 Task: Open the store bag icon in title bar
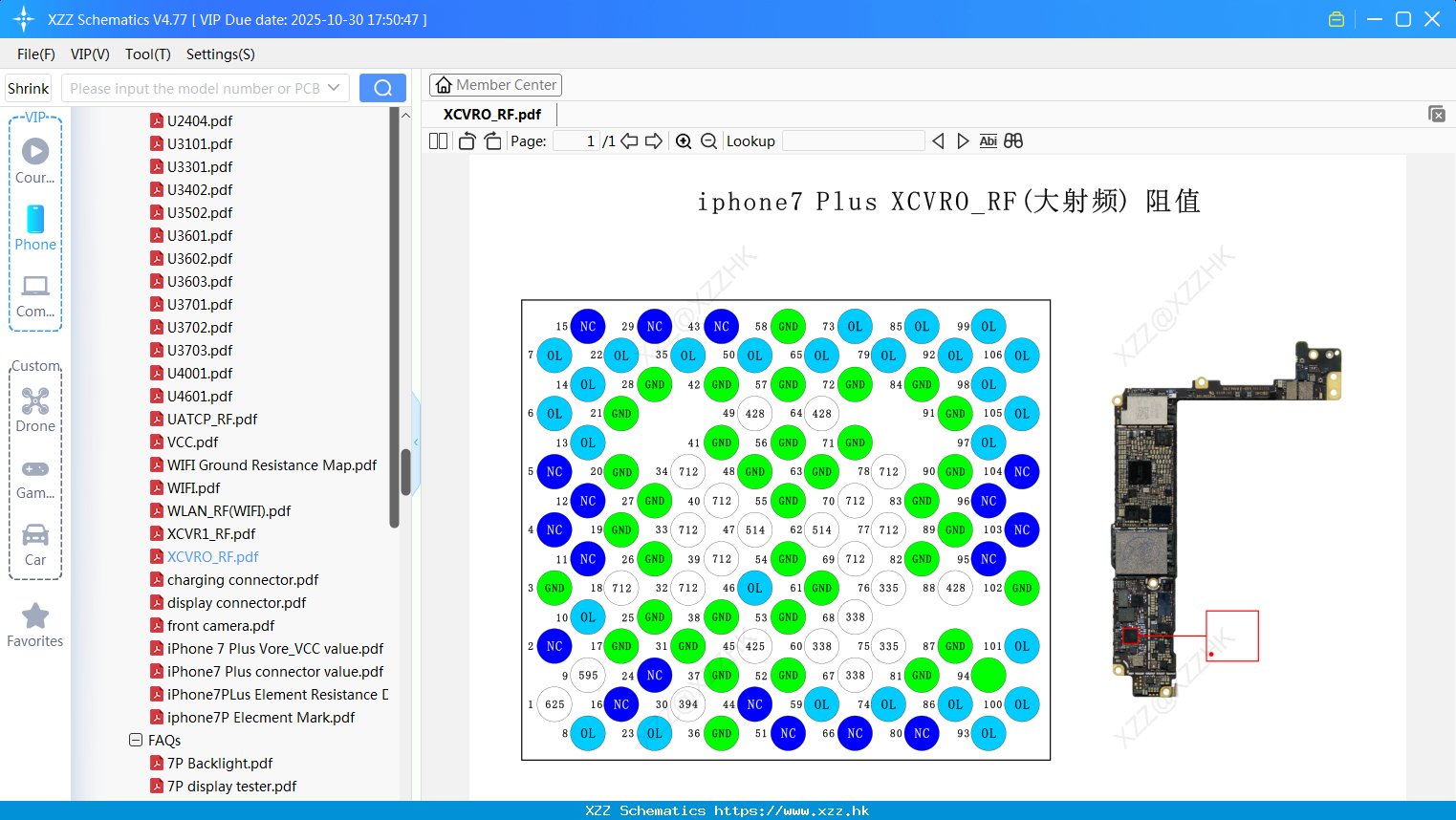pos(1336,19)
